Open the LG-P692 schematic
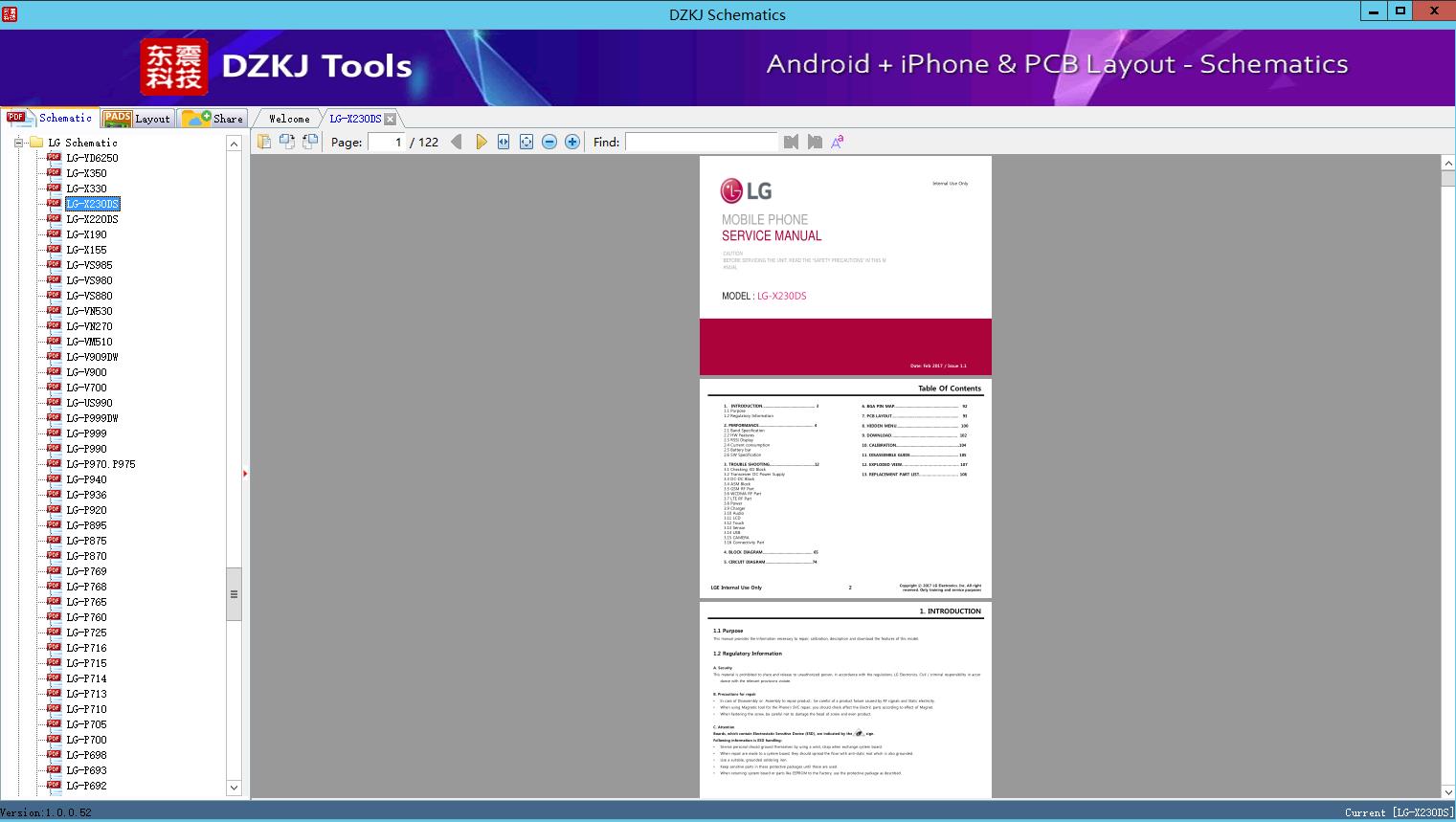Viewport: 1456px width, 822px height. [86, 786]
